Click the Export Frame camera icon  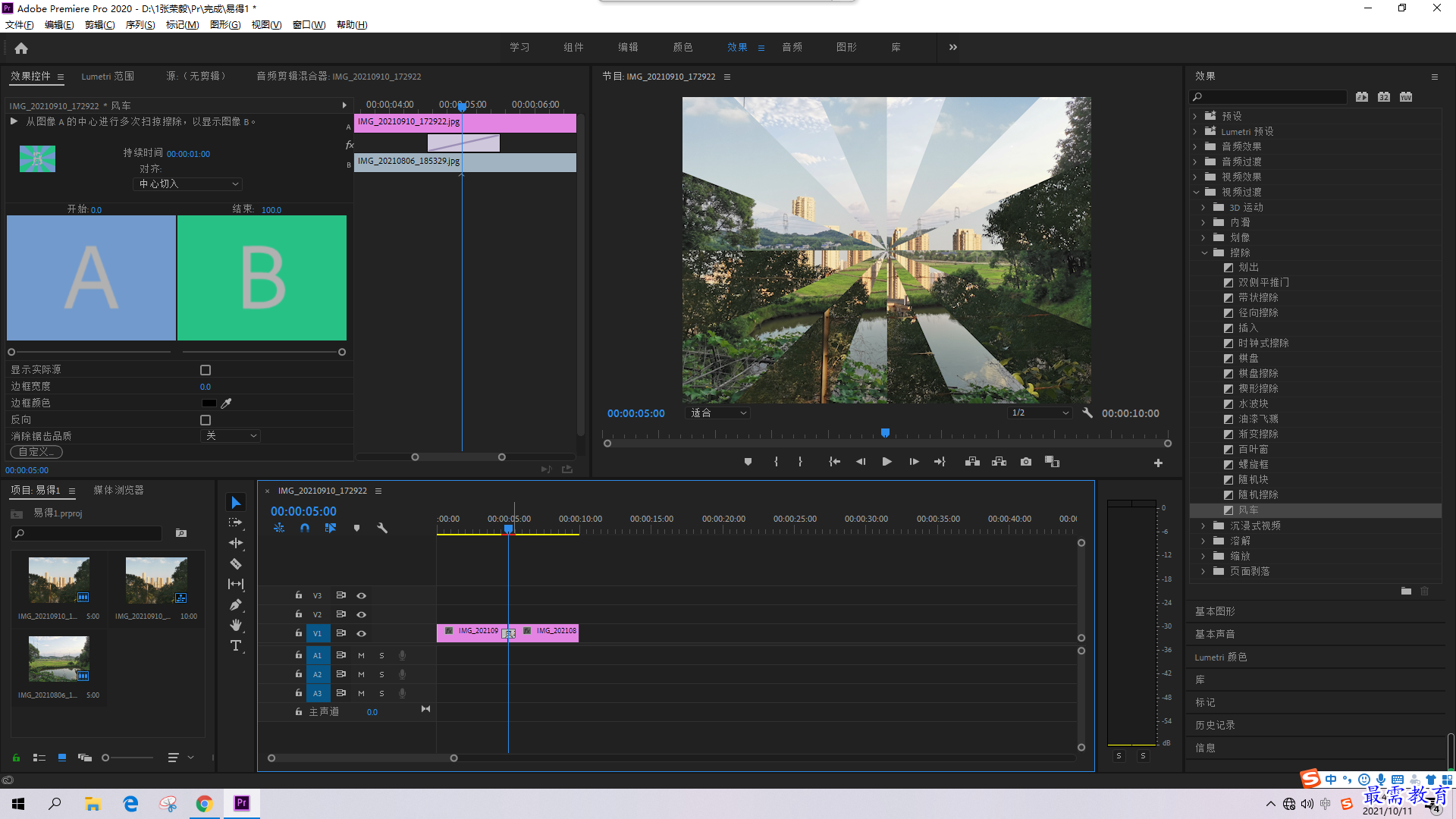click(x=1026, y=462)
